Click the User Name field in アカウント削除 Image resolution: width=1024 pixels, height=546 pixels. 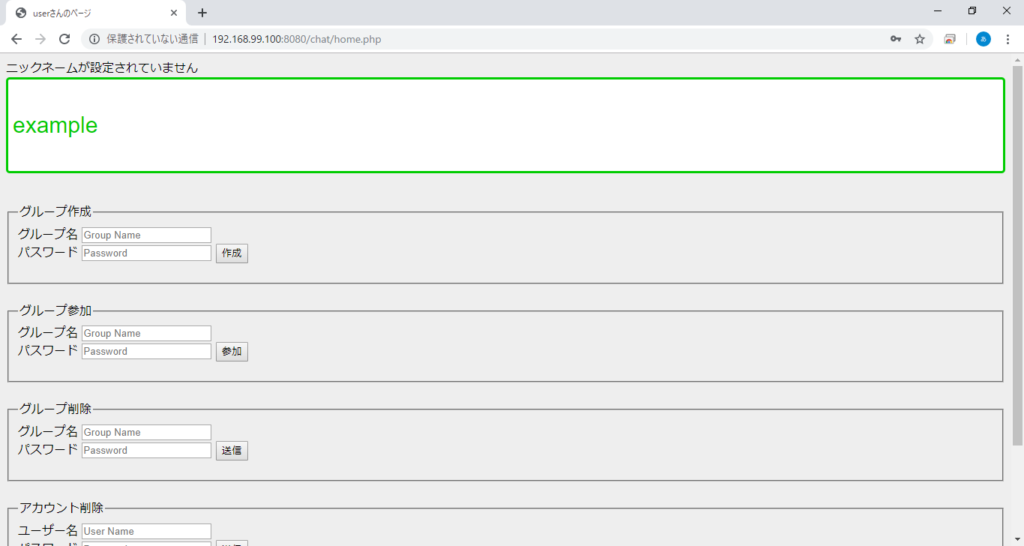click(146, 531)
